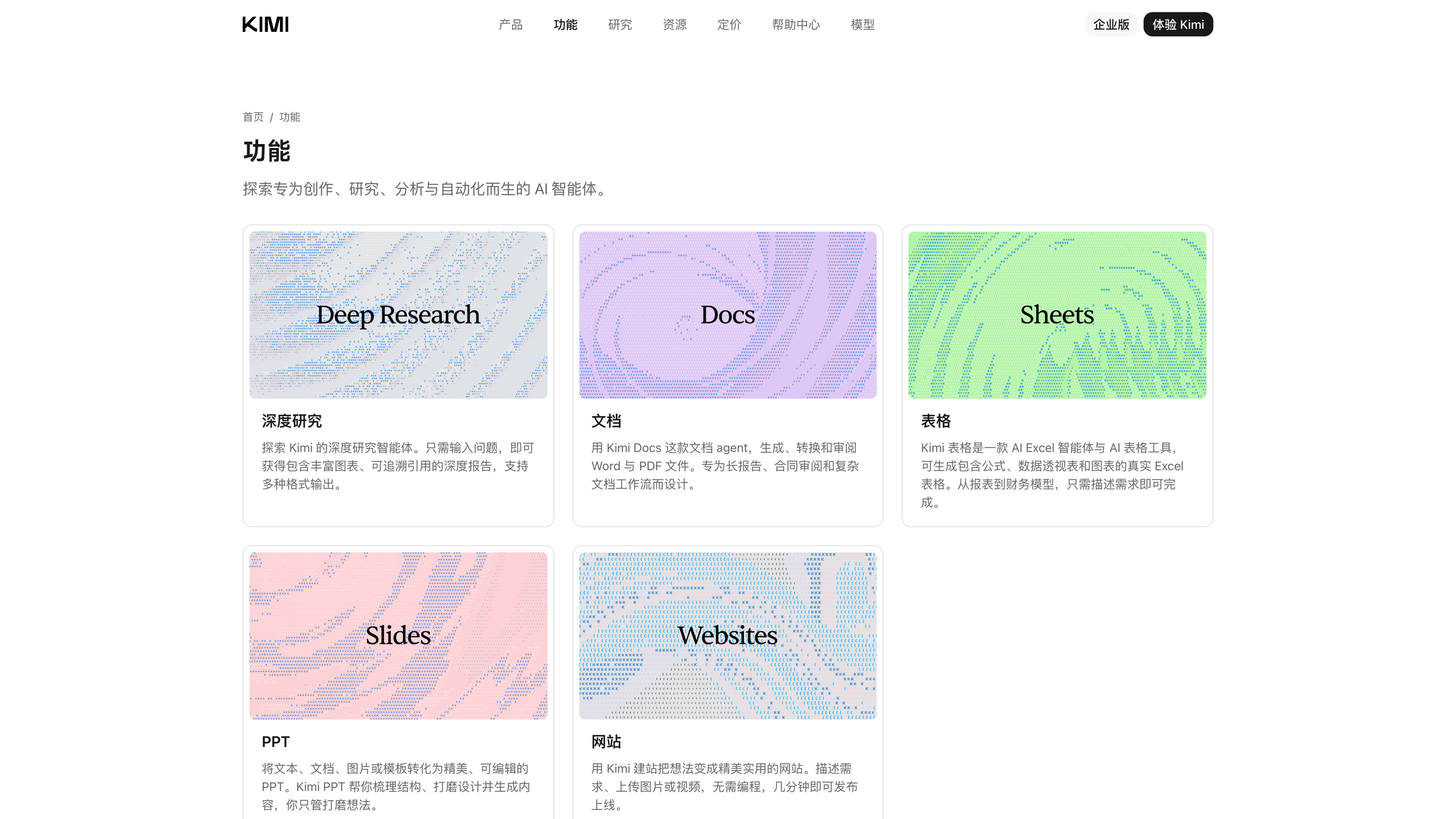The height and width of the screenshot is (819, 1456).
Task: Open the 研究 navigation item
Action: [620, 24]
